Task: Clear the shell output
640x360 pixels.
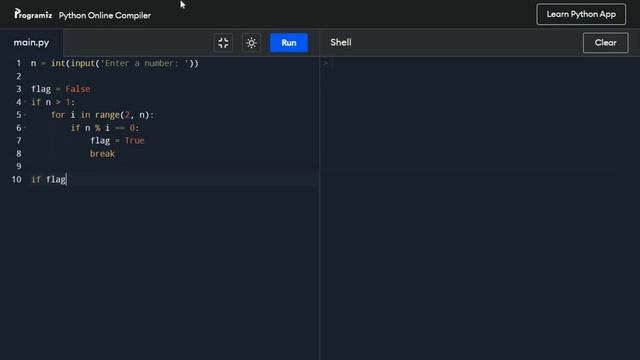Action: click(x=605, y=43)
